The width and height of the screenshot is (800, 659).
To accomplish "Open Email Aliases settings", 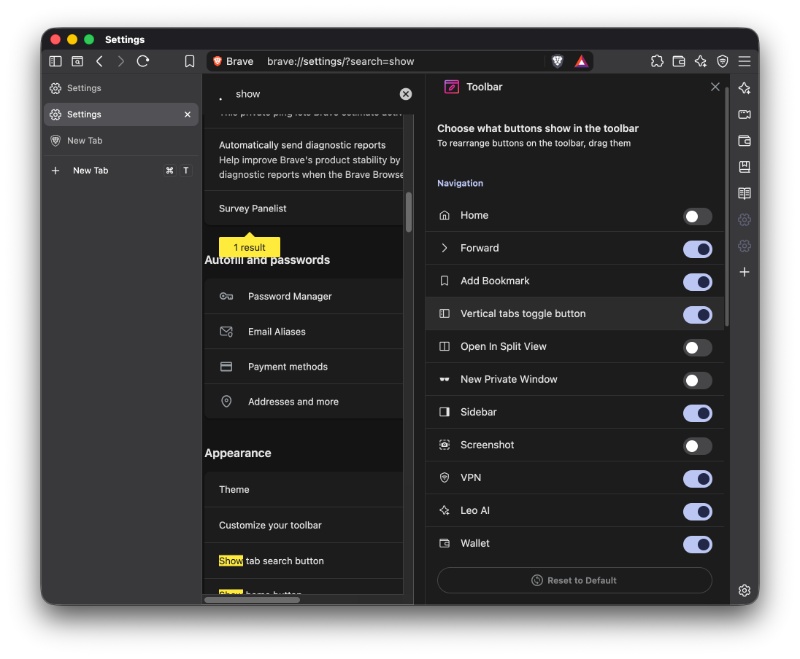I will coord(304,332).
